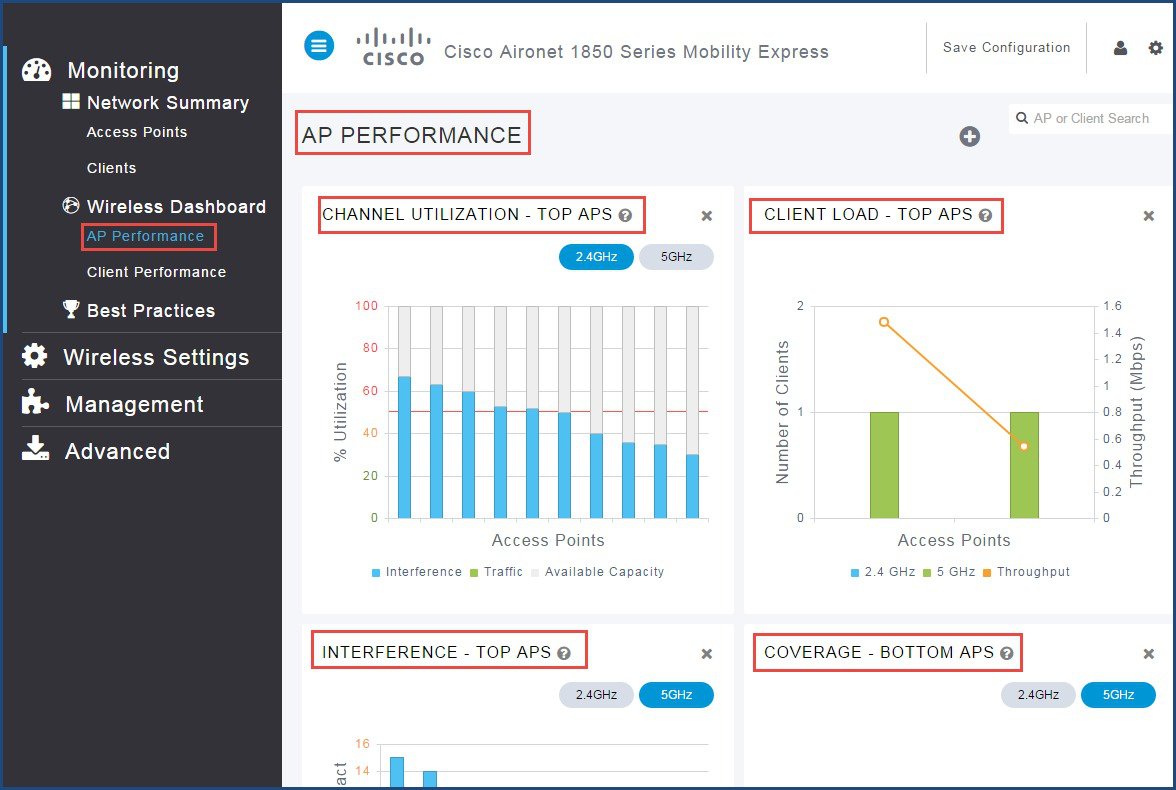Image resolution: width=1176 pixels, height=790 pixels.
Task: Open the user account icon
Action: click(1120, 48)
